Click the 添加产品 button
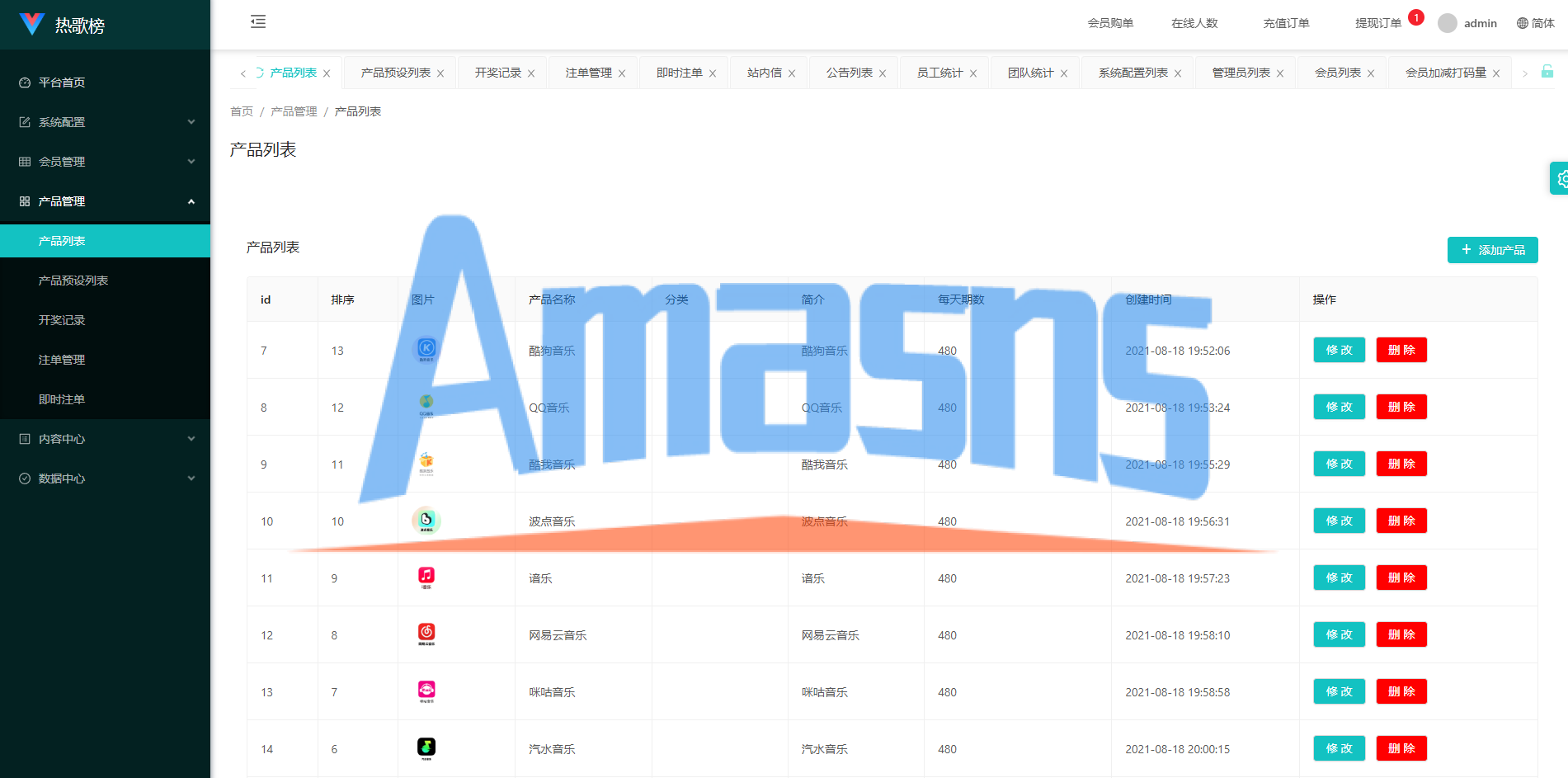 [1492, 250]
